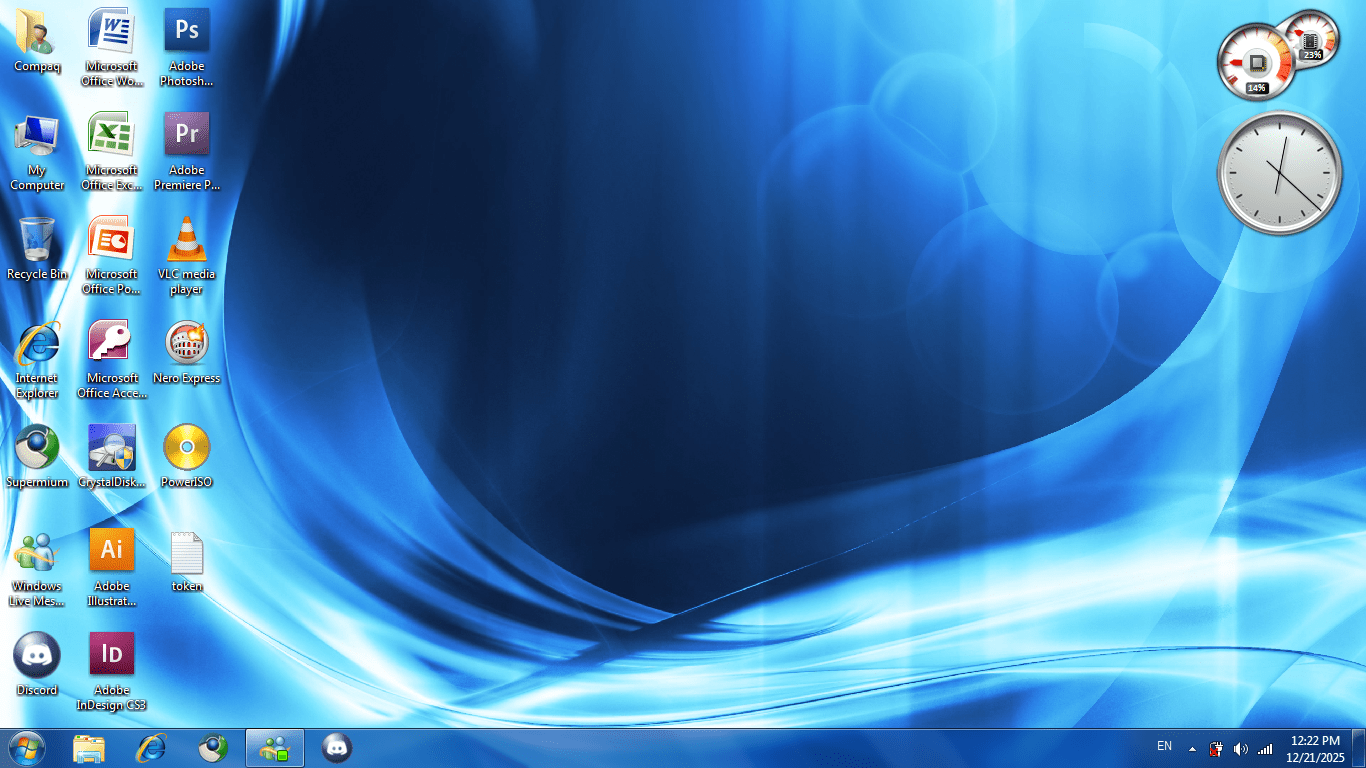
Task: Open Adobe InDesign CS3
Action: pos(111,656)
